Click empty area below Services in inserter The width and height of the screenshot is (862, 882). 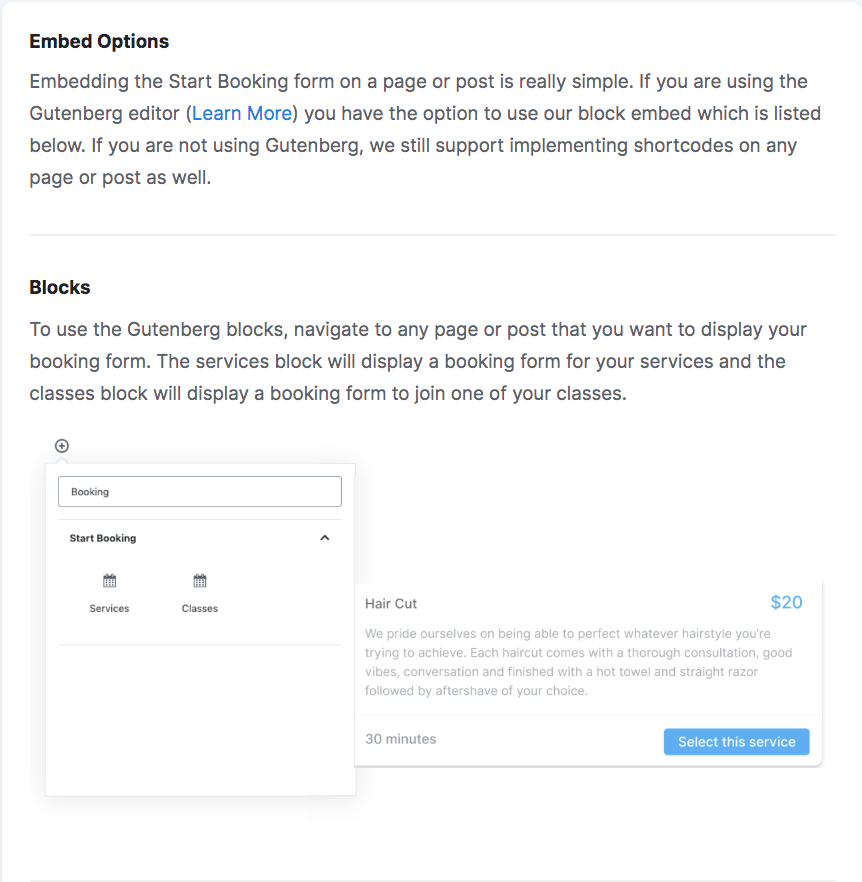point(200,720)
